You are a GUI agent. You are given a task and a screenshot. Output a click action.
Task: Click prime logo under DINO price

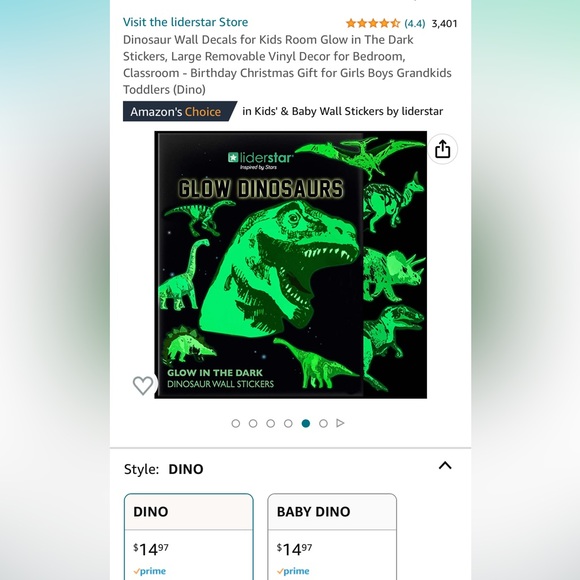tap(149, 571)
